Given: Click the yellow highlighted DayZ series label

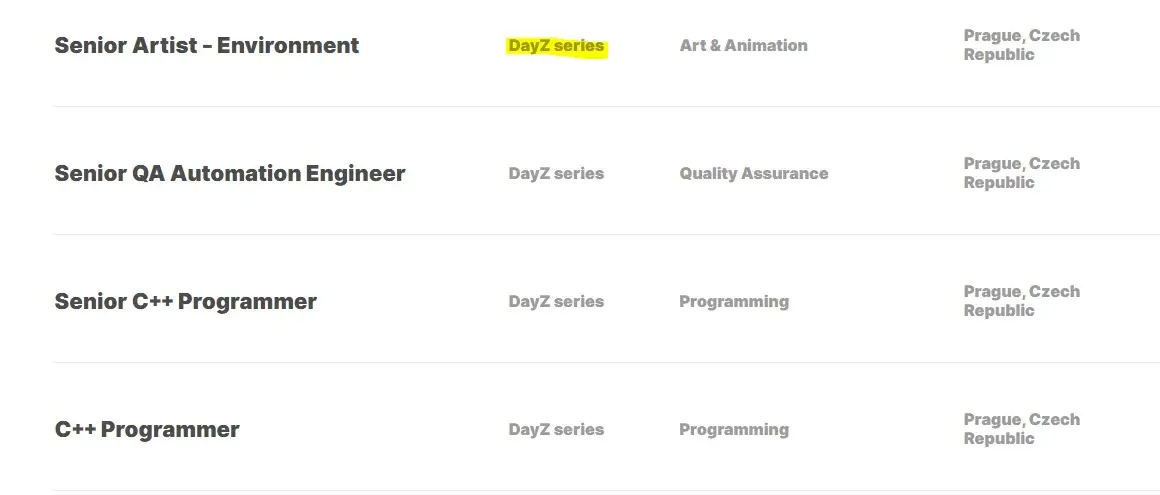Looking at the screenshot, I should (556, 46).
